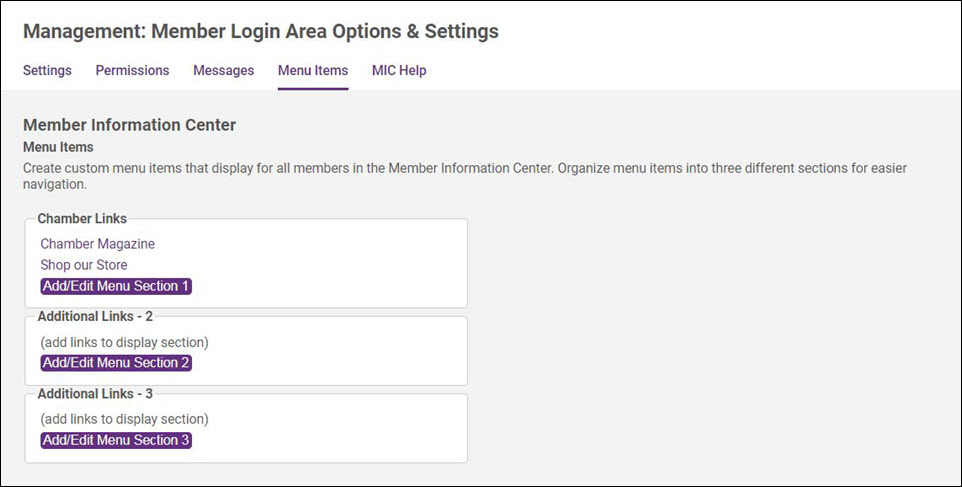962x487 pixels.
Task: Click the bold Menu Items subheading
Action: pos(58,147)
